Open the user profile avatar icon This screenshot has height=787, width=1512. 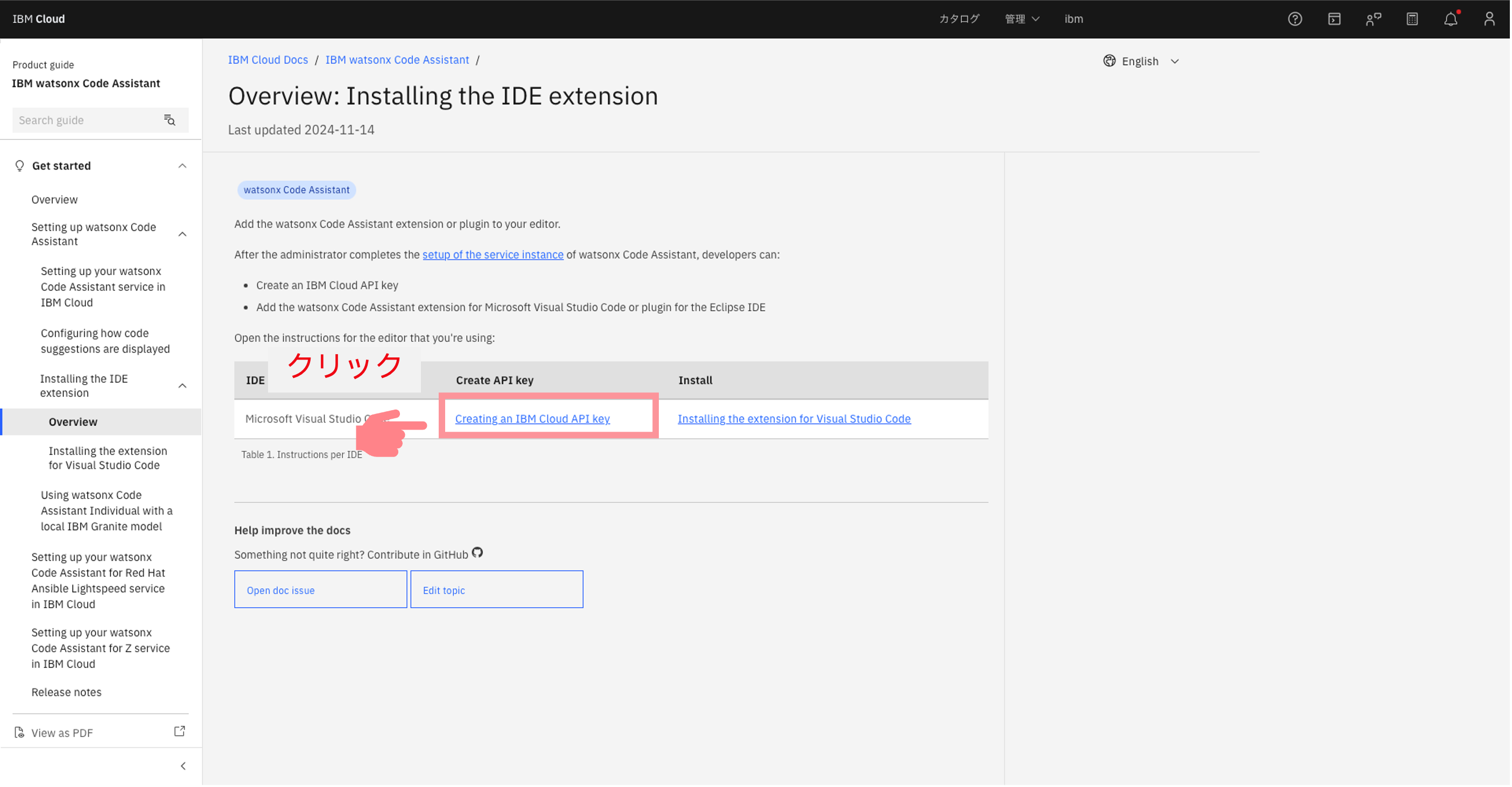1489,19
